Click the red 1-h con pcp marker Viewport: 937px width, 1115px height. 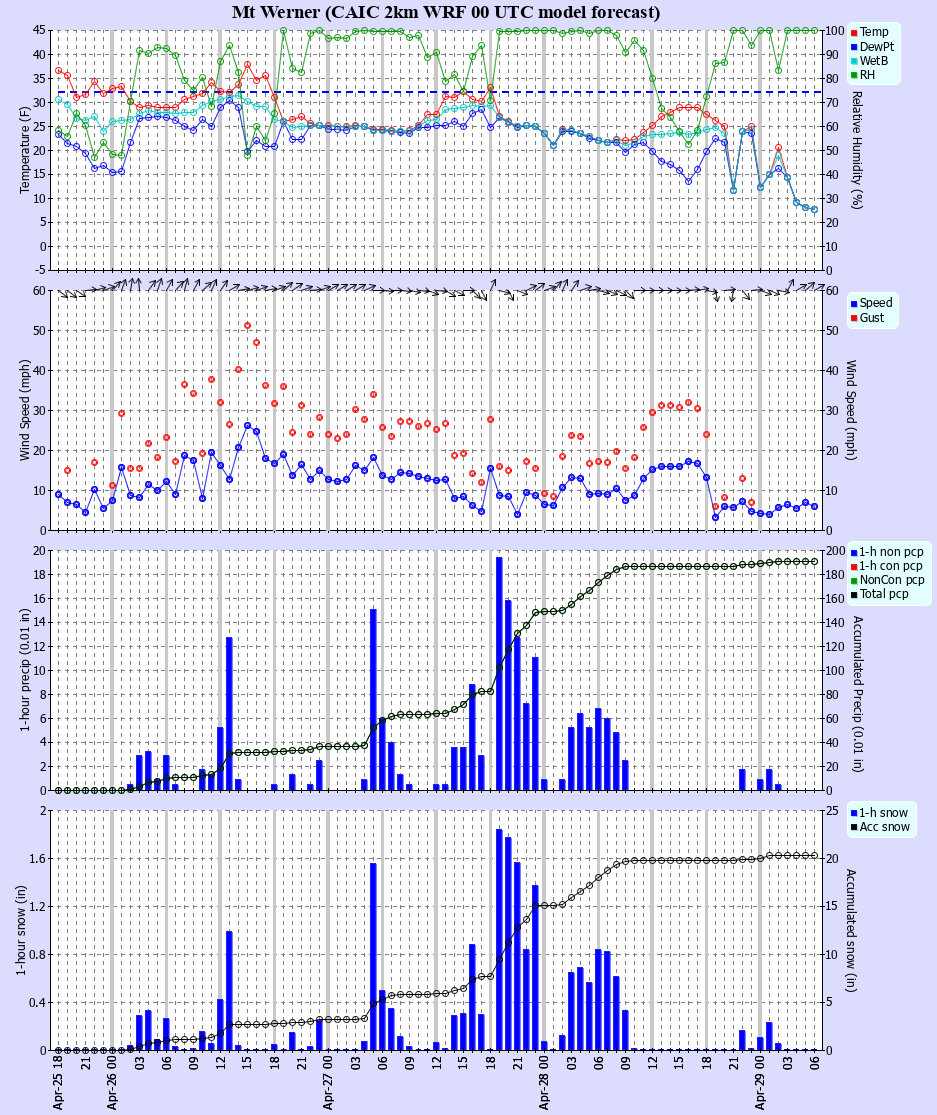tap(853, 566)
